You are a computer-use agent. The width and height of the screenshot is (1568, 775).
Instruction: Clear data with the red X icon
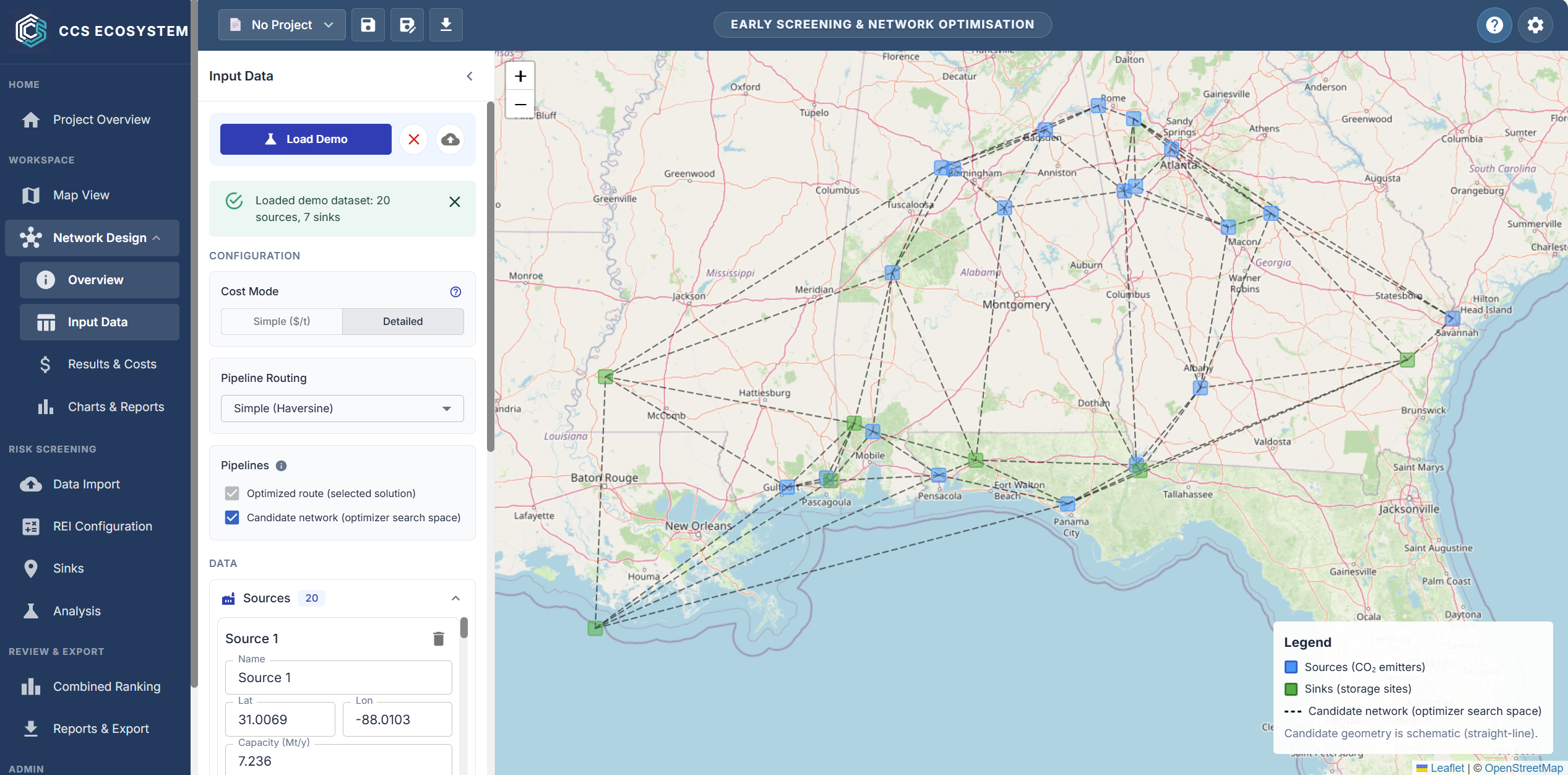(x=414, y=139)
